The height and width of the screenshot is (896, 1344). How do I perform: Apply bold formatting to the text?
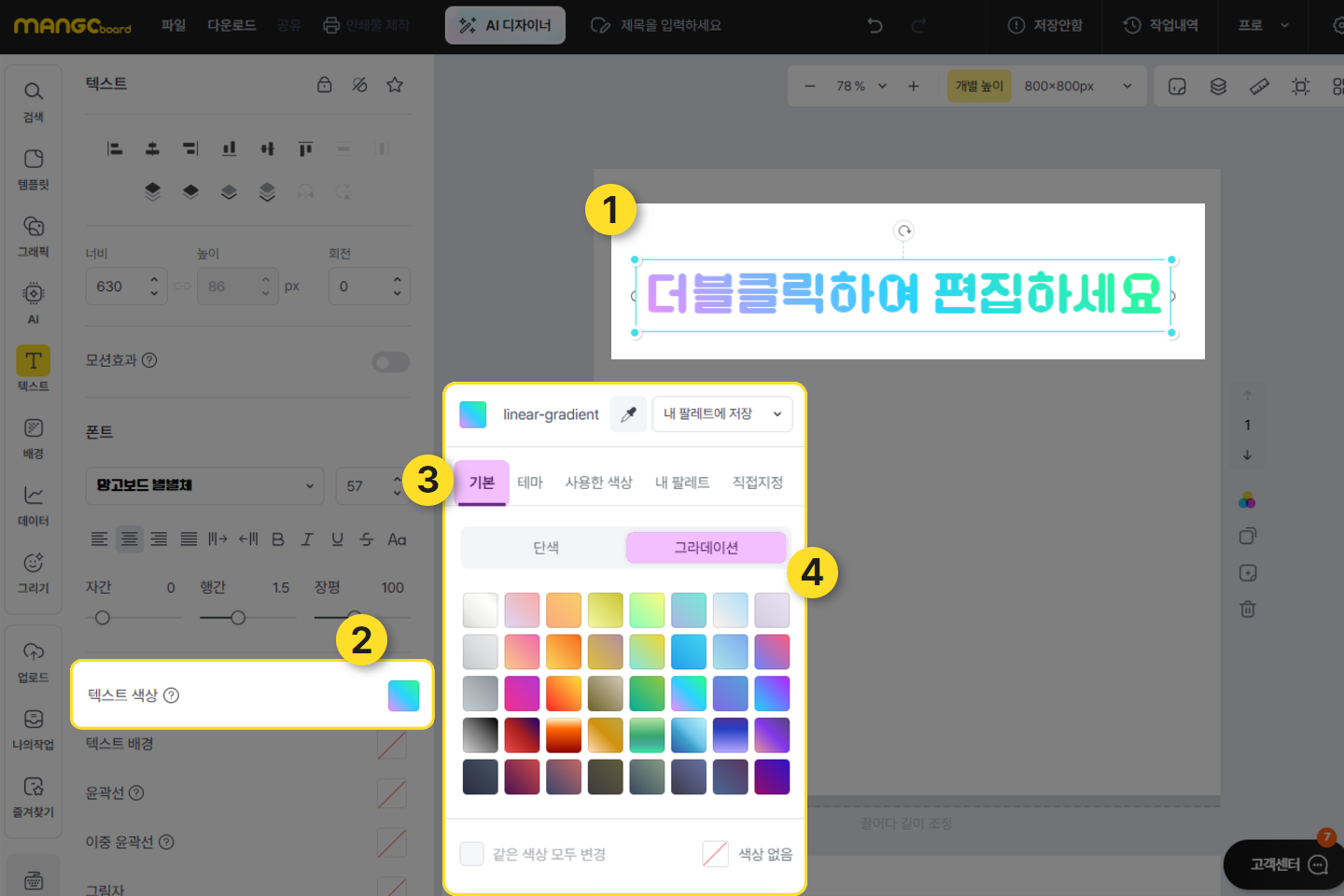pos(277,539)
